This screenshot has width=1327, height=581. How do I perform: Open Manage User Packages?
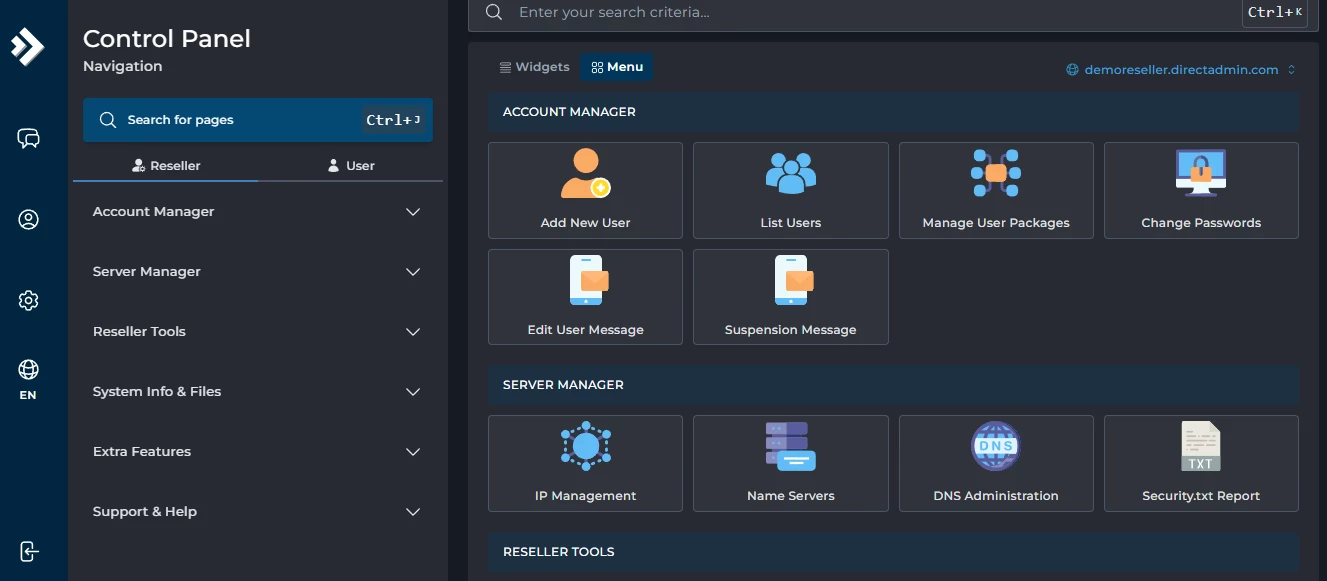click(996, 190)
